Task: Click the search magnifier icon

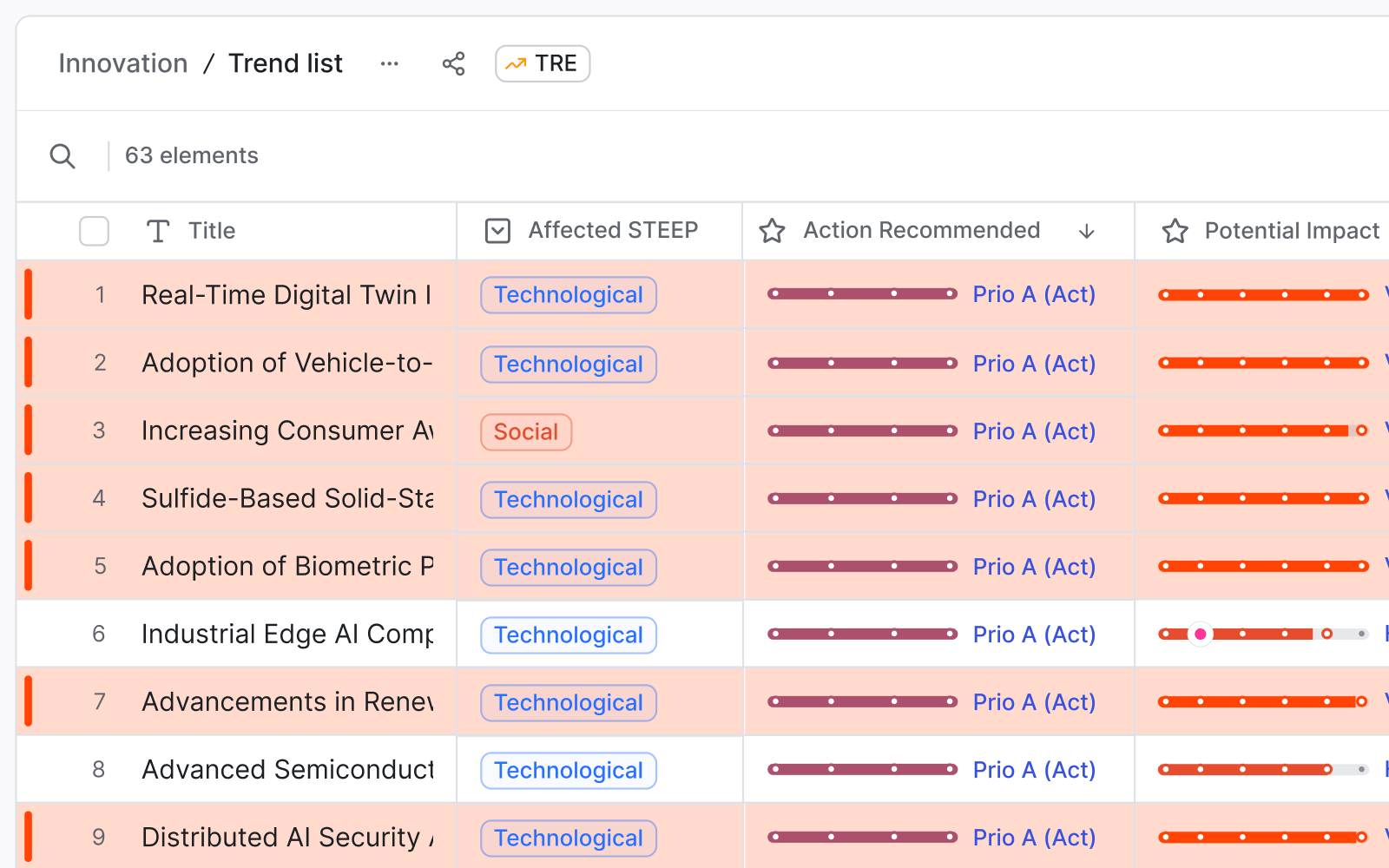Action: (x=63, y=156)
